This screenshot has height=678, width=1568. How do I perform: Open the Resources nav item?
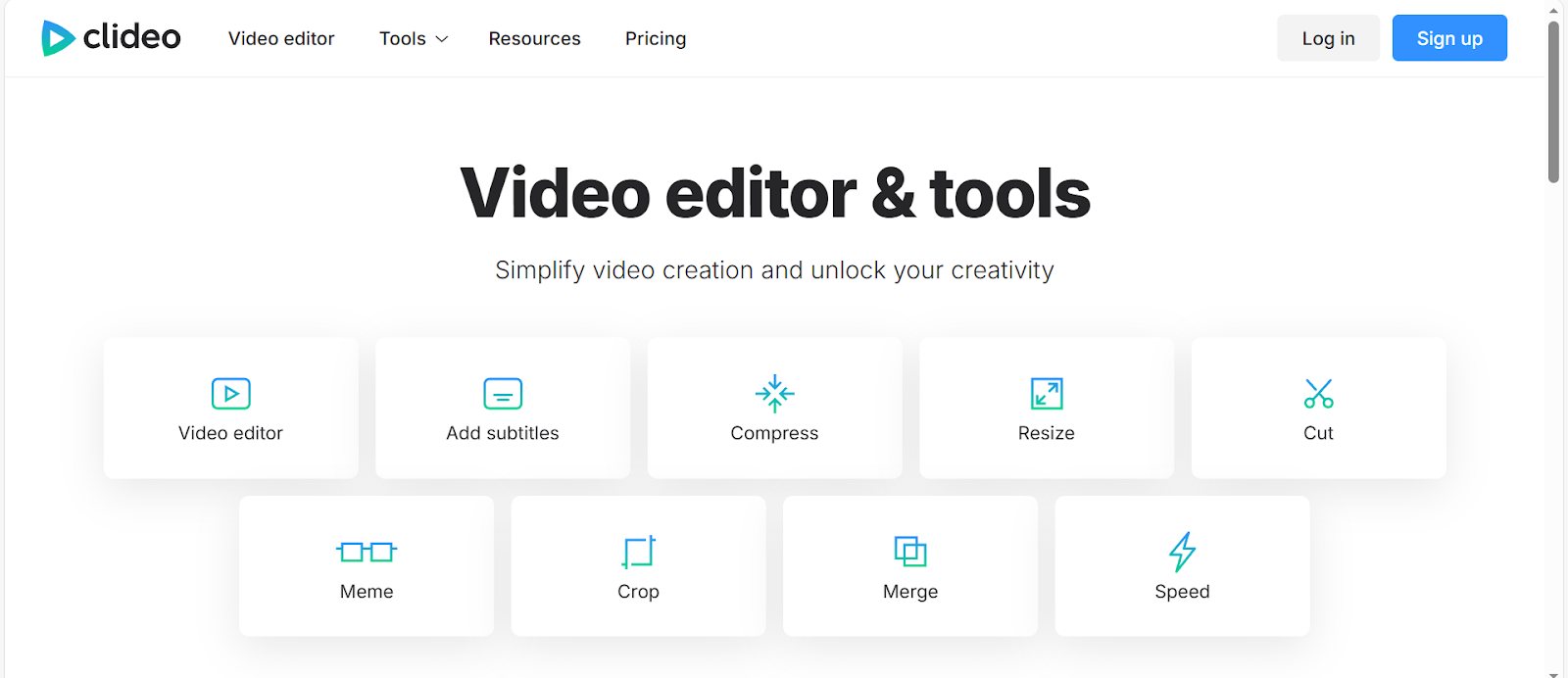coord(534,39)
